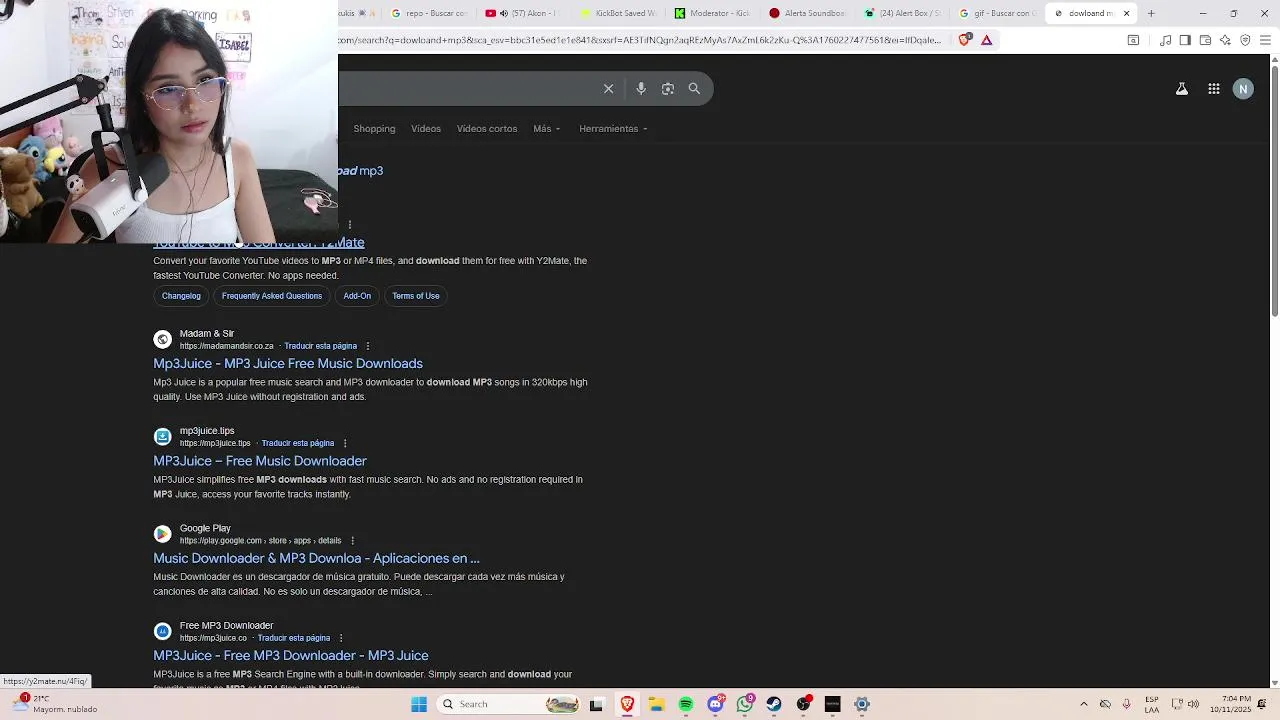Screen dimensions: 1280x720
Task: Open 'Music Downloader & MP3 Downloa' result
Action: [x=316, y=558]
